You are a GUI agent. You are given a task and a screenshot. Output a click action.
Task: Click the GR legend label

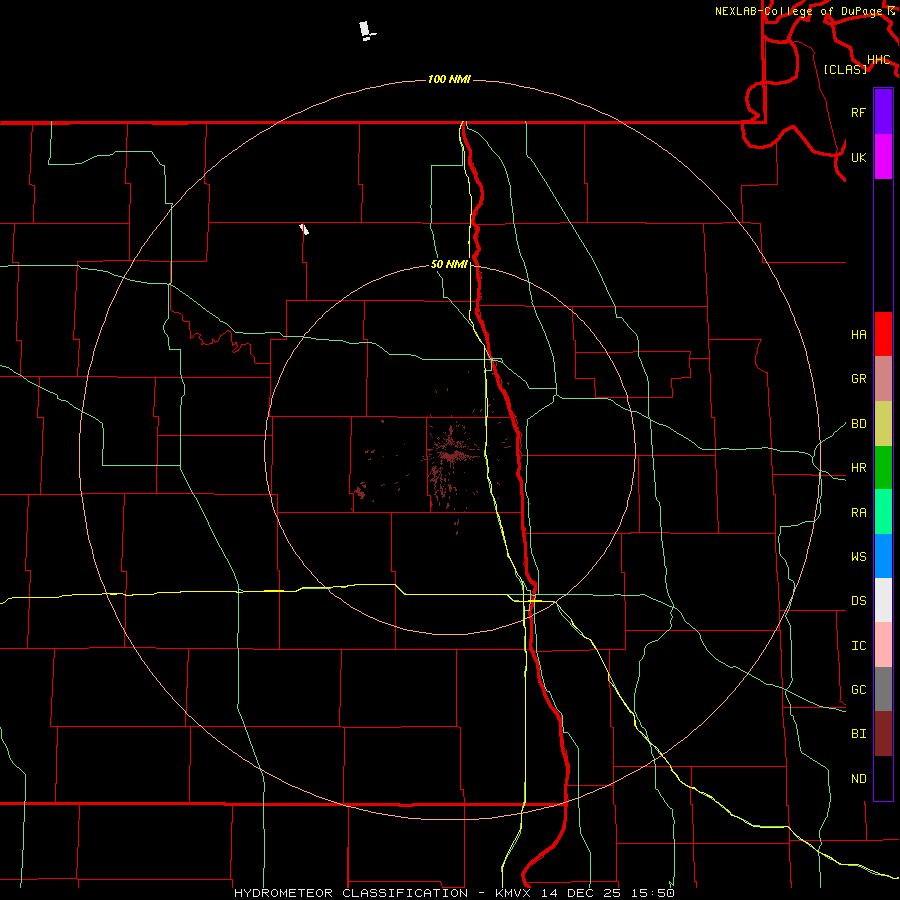tap(858, 378)
